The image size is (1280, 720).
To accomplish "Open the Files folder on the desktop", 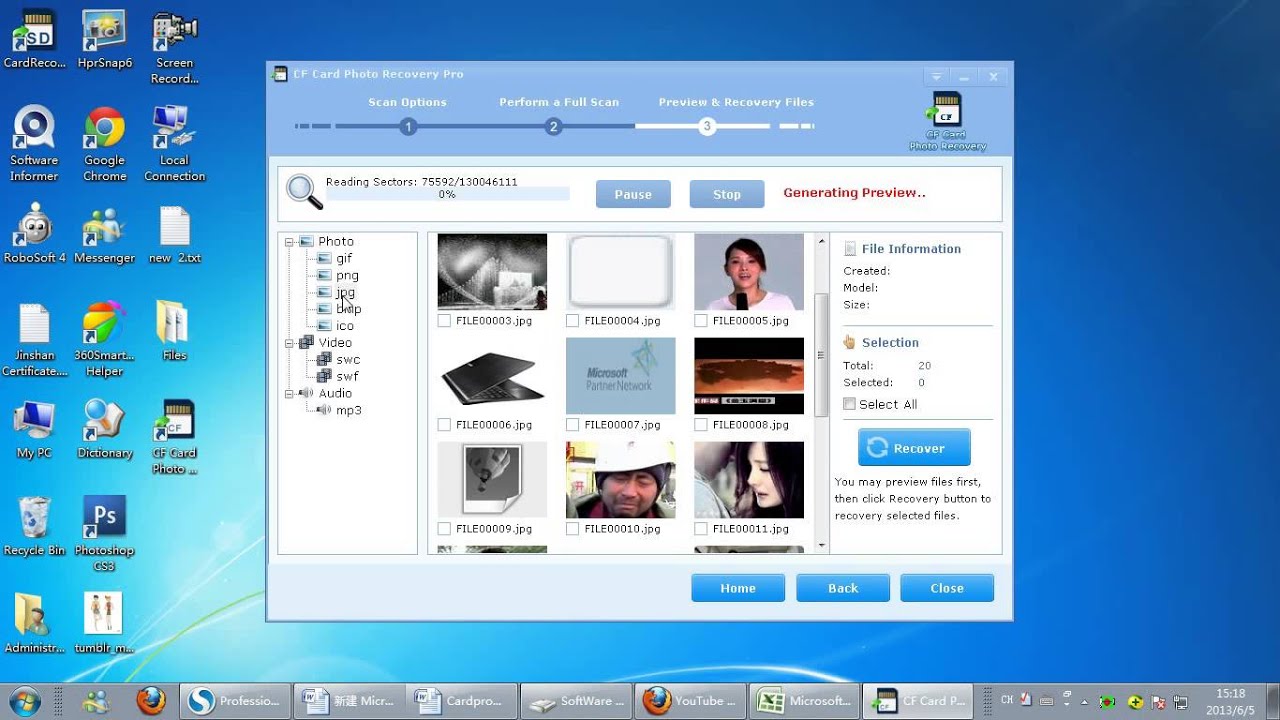I will click(174, 331).
